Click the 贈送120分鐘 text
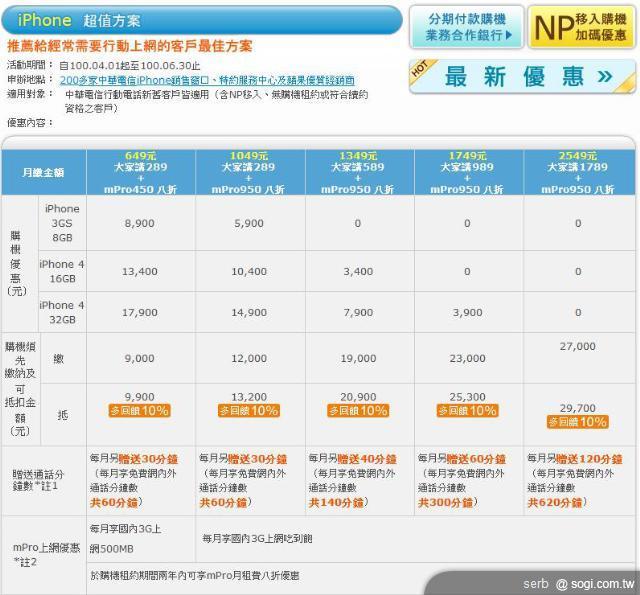The width and height of the screenshot is (640, 595). click(589, 459)
